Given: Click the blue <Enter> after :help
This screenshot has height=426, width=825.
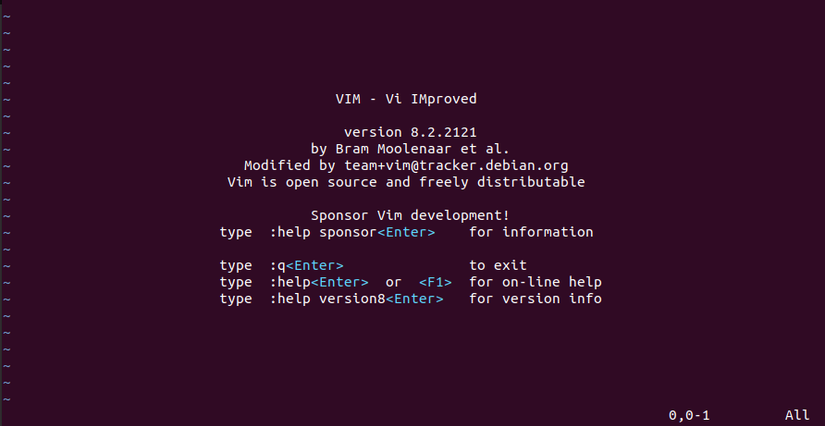Looking at the screenshot, I should pyautogui.click(x=339, y=282).
